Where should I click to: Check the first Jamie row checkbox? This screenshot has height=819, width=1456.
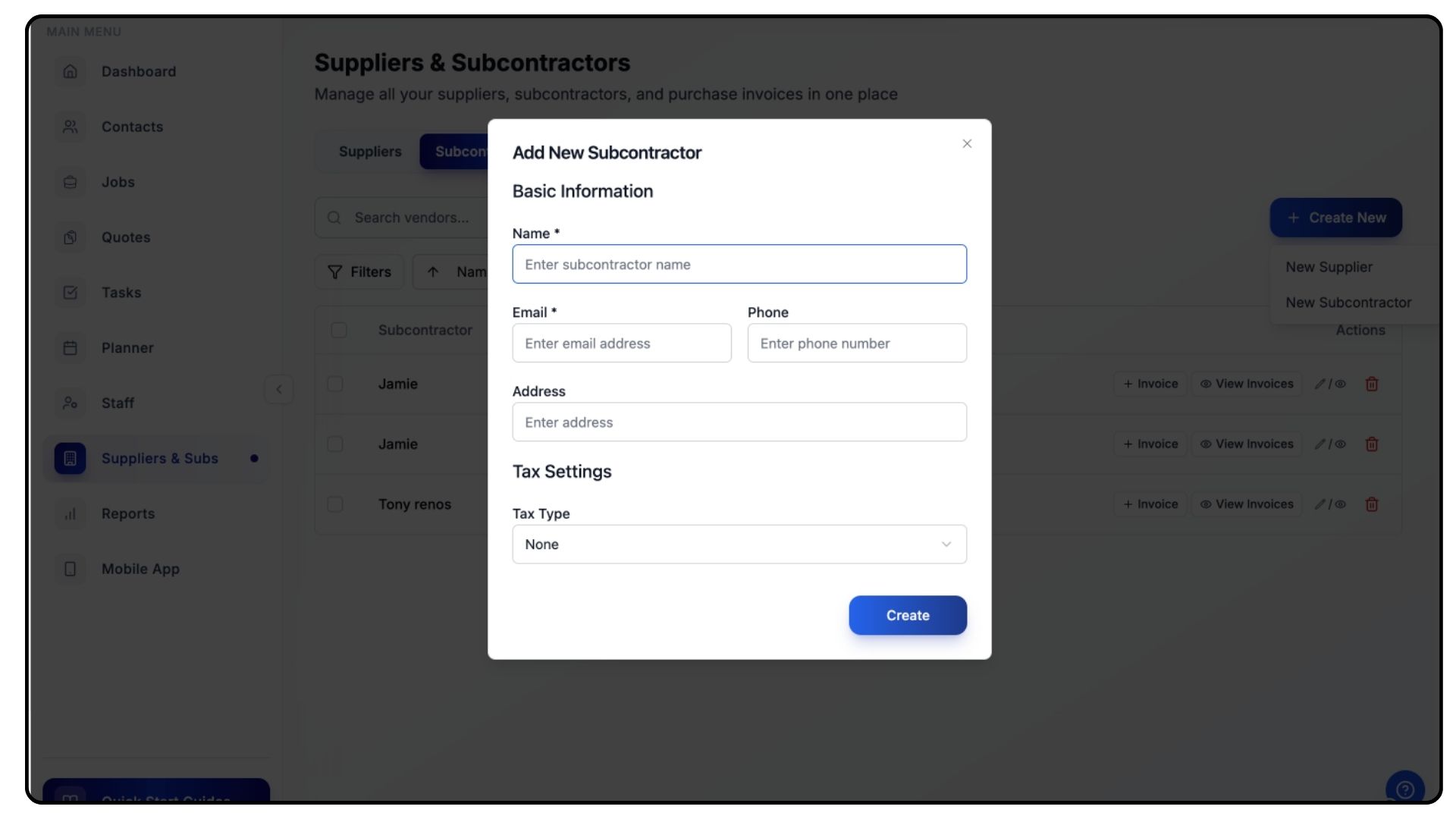point(335,384)
